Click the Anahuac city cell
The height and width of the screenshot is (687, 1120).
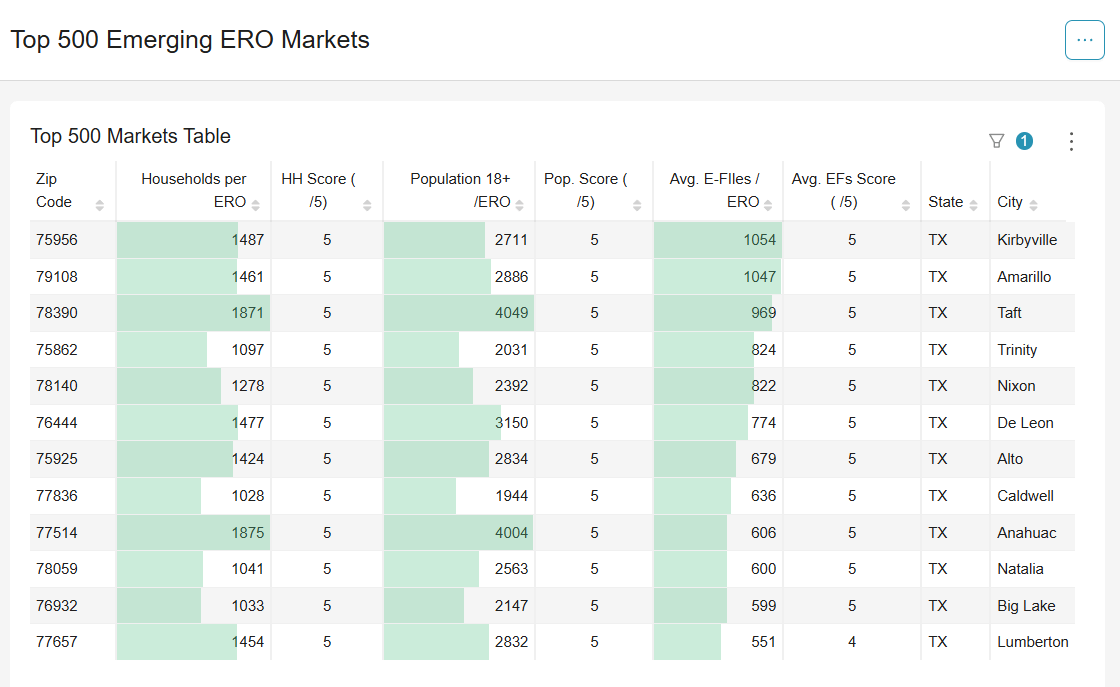pyautogui.click(x=1032, y=533)
